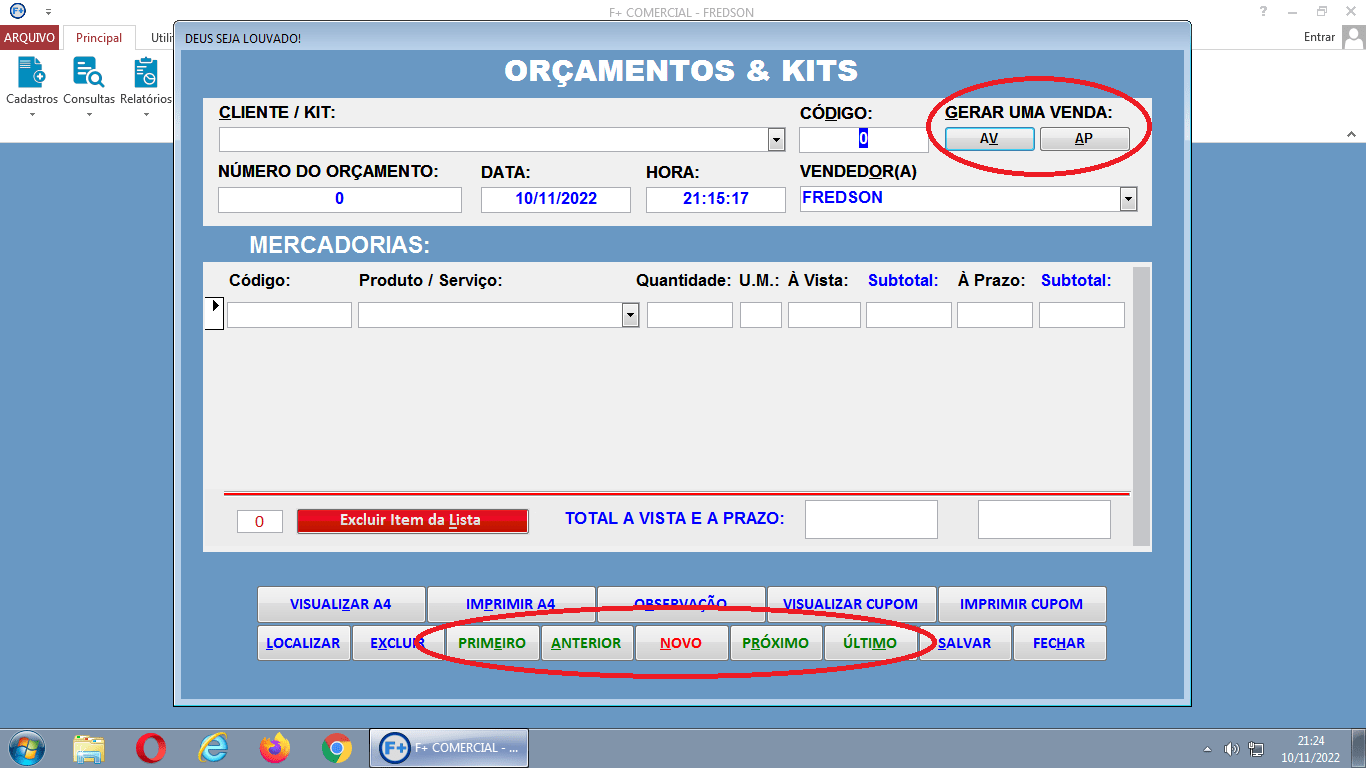Screen dimensions: 1366x768
Task: Click Excluir Item da Lista button
Action: coord(412,520)
